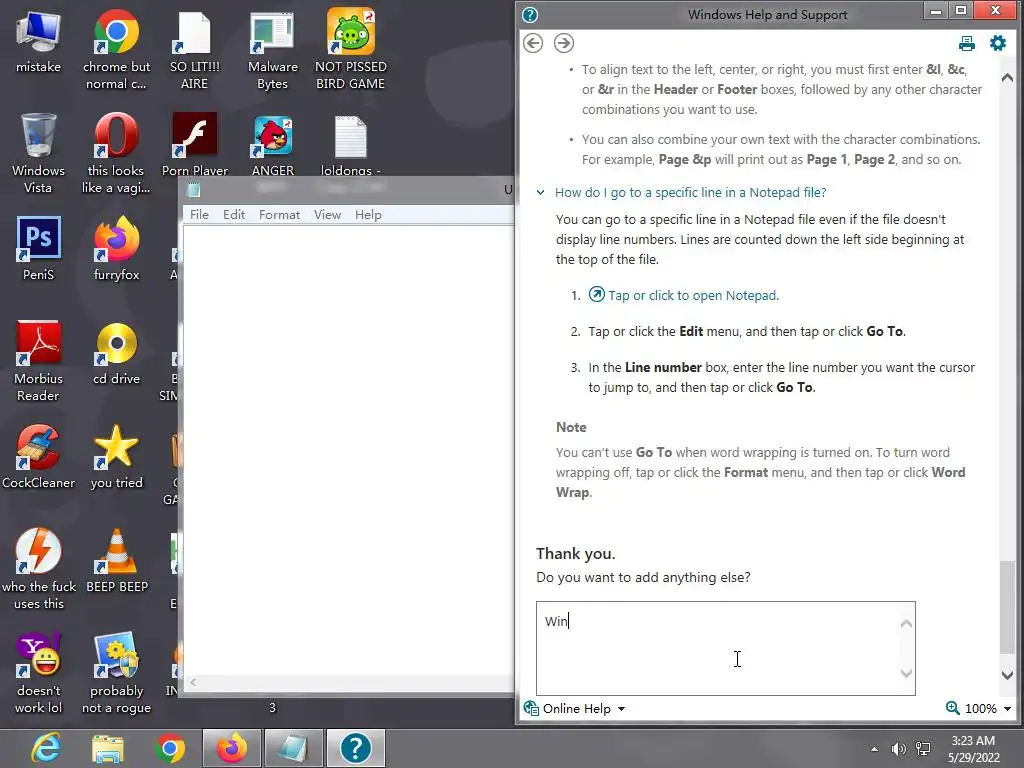
Task: Open the View menu in Notepad
Action: pos(327,215)
